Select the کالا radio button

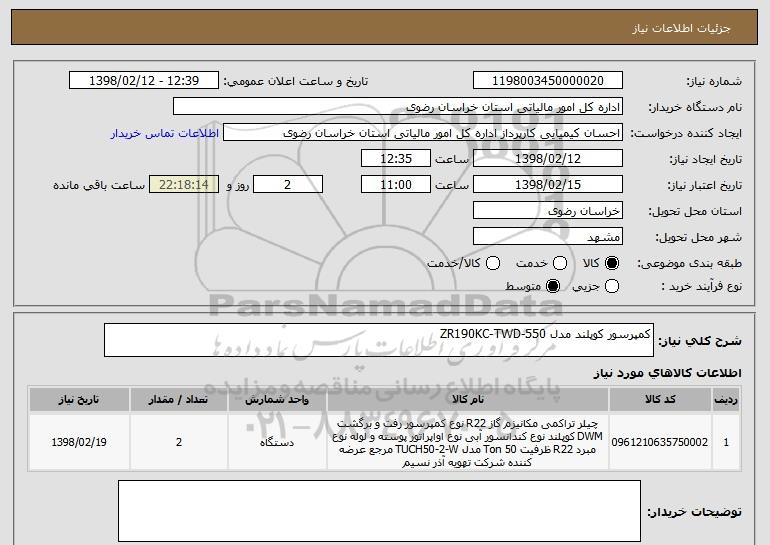pos(612,264)
